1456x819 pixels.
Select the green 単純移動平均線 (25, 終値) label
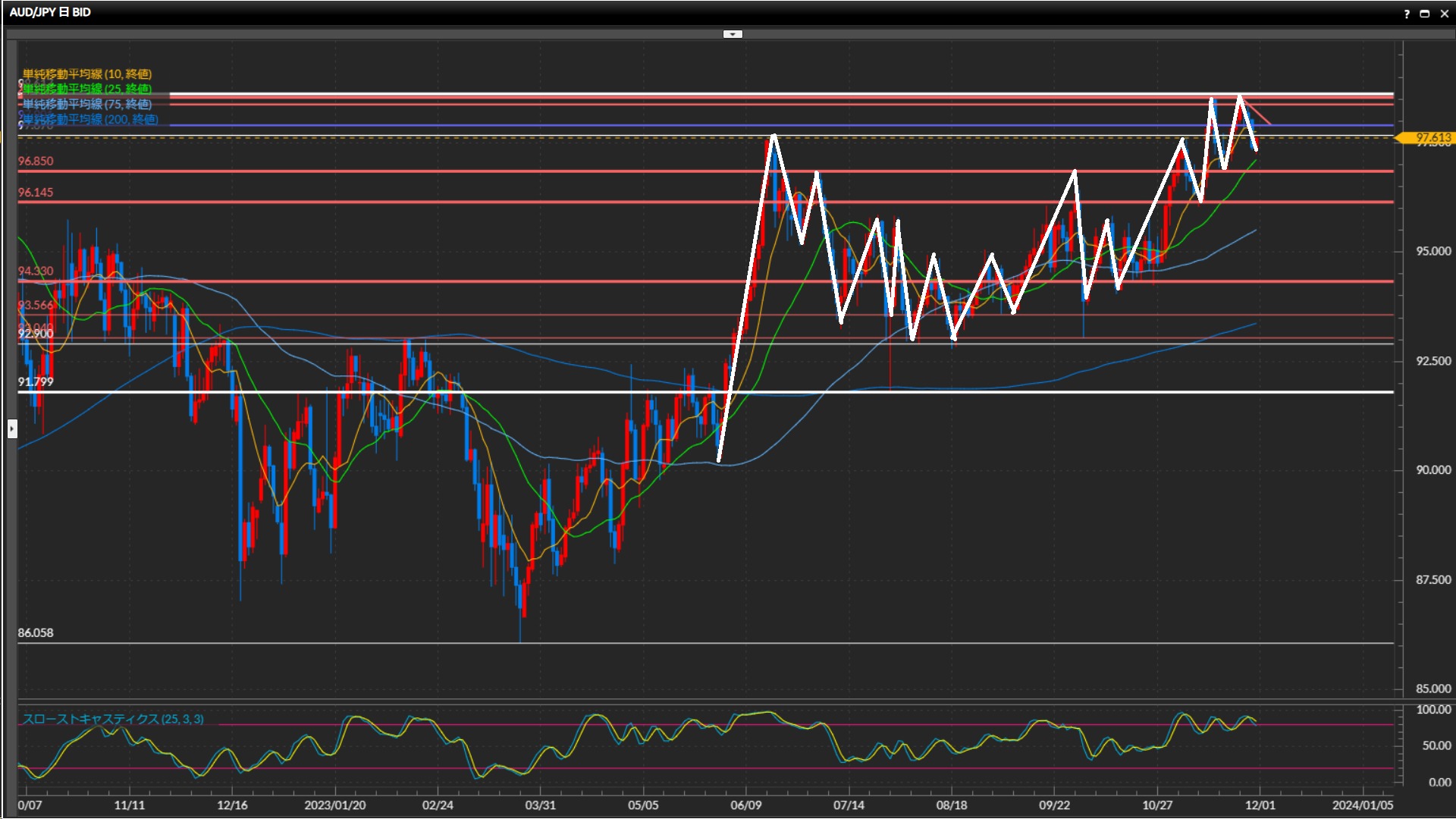[87, 89]
